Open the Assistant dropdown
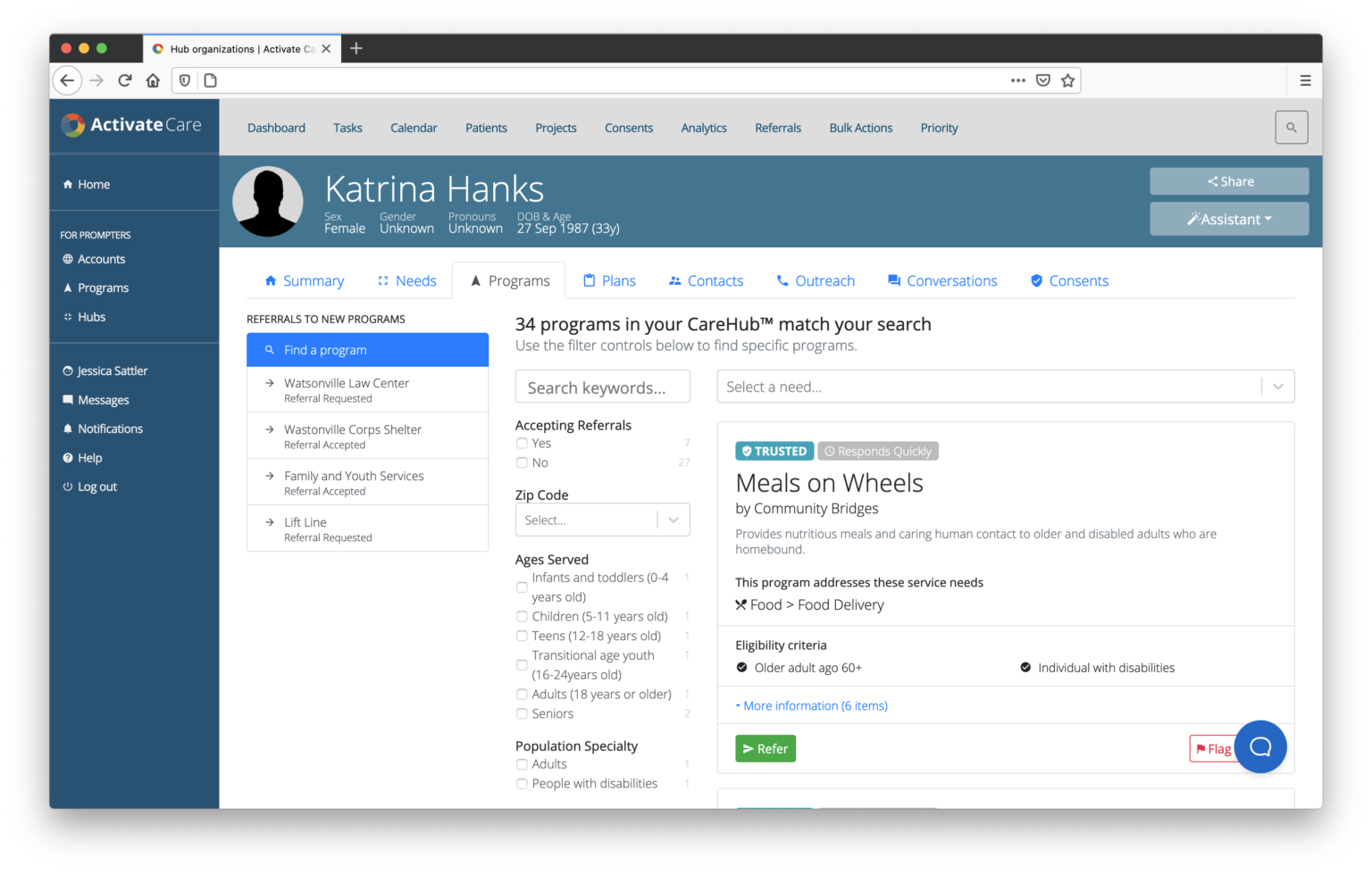Screen dimensions: 1372x874 click(x=1229, y=219)
